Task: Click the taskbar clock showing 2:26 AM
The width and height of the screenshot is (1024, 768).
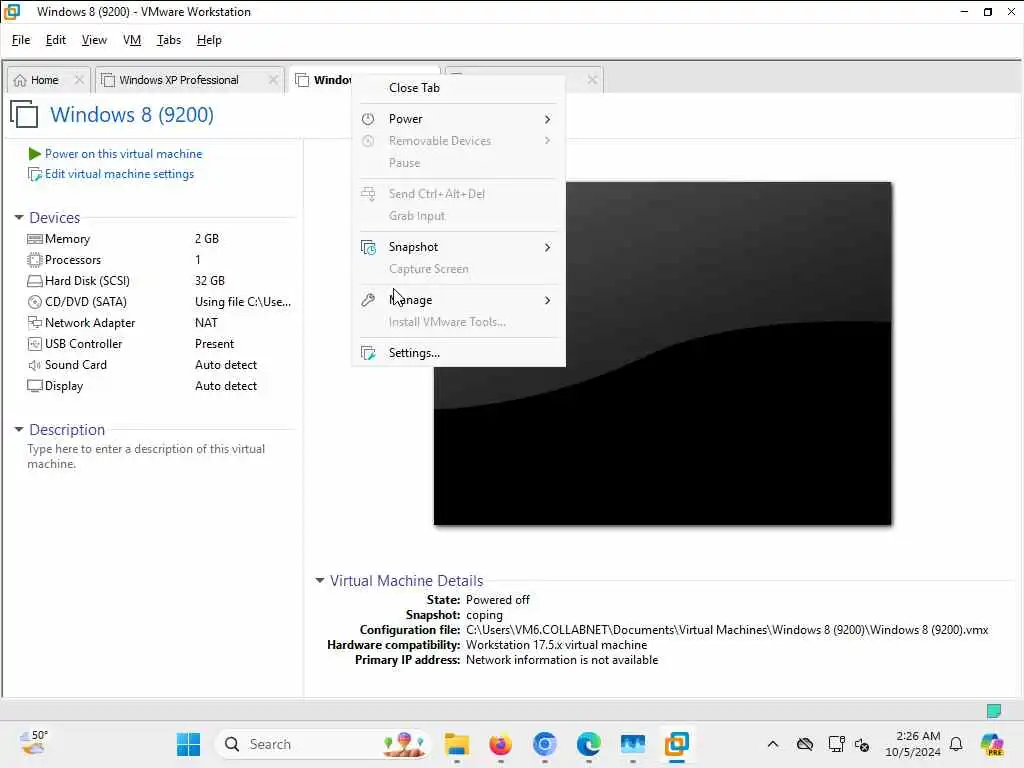Action: (912, 744)
